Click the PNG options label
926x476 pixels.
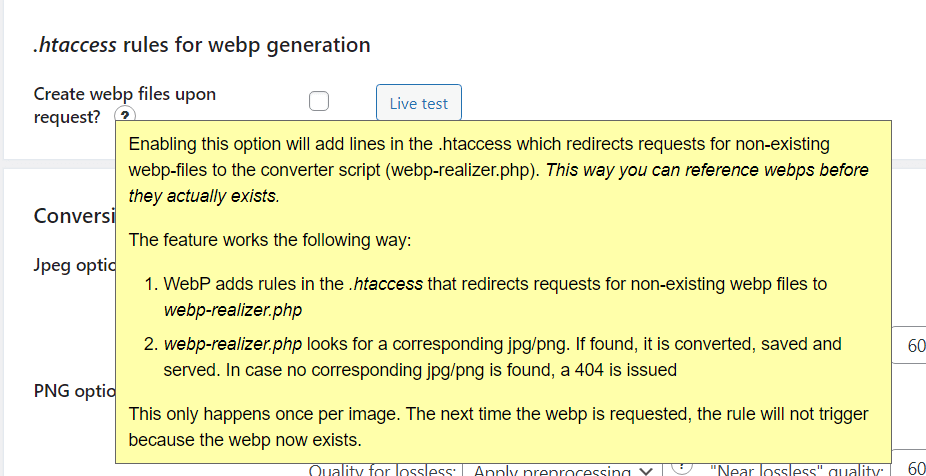(74, 391)
